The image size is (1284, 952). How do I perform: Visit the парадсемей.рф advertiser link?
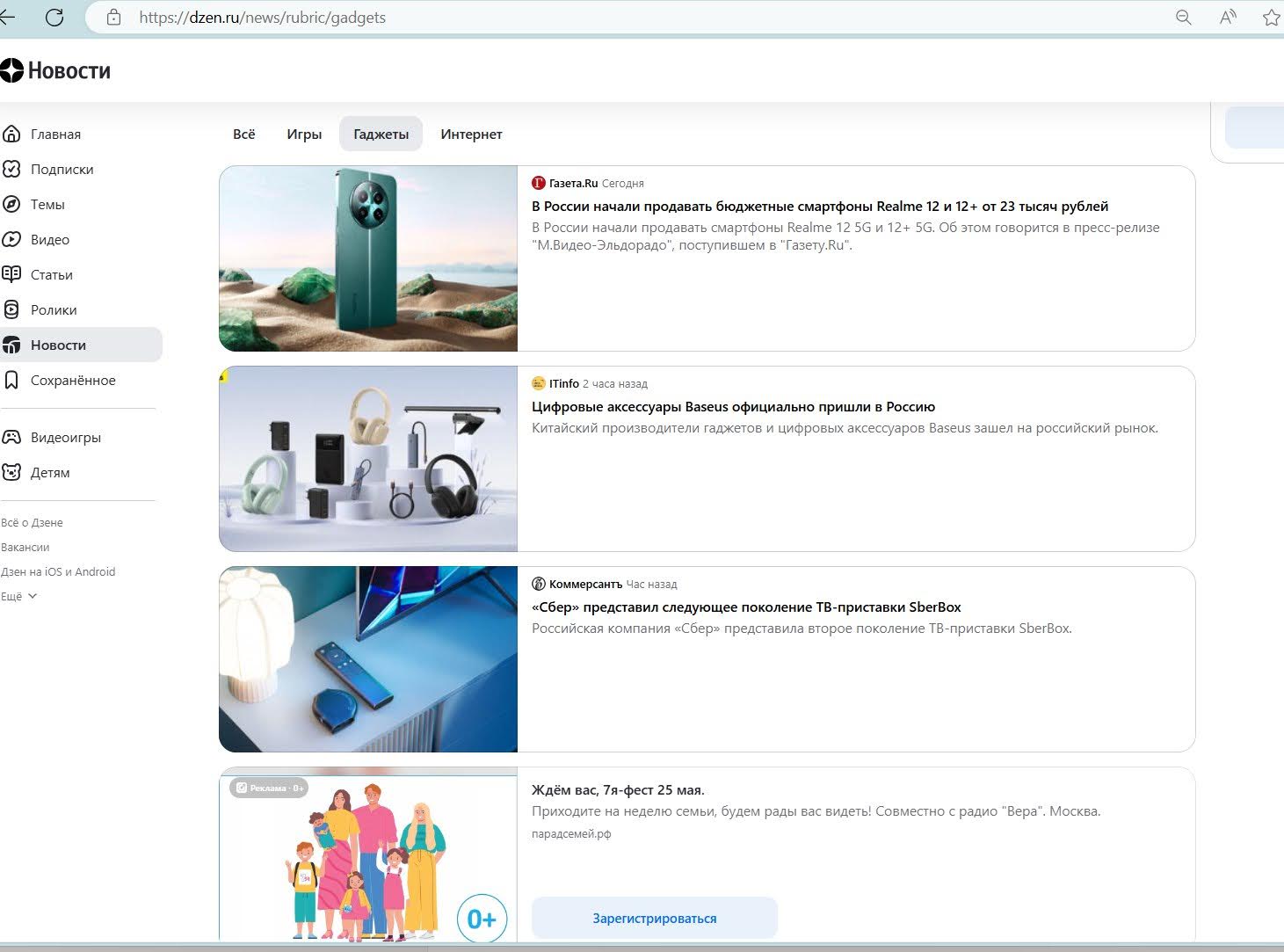pyautogui.click(x=571, y=833)
